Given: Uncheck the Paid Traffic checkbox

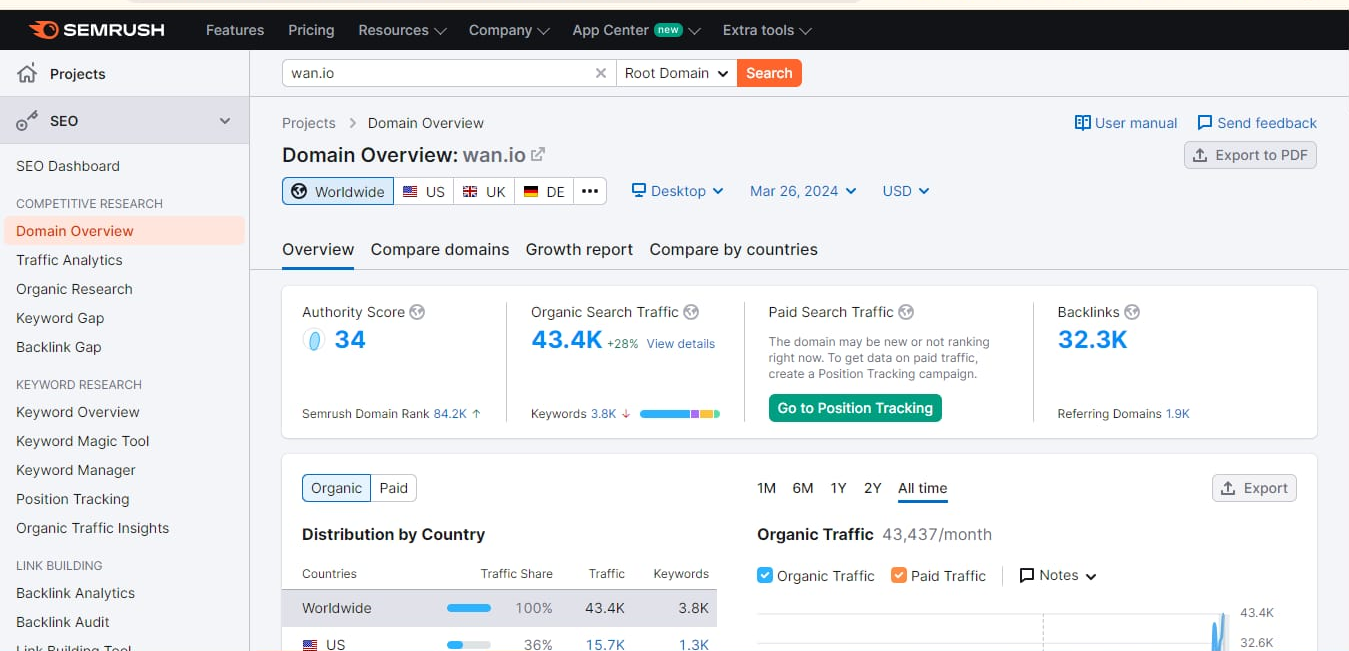Looking at the screenshot, I should point(899,575).
